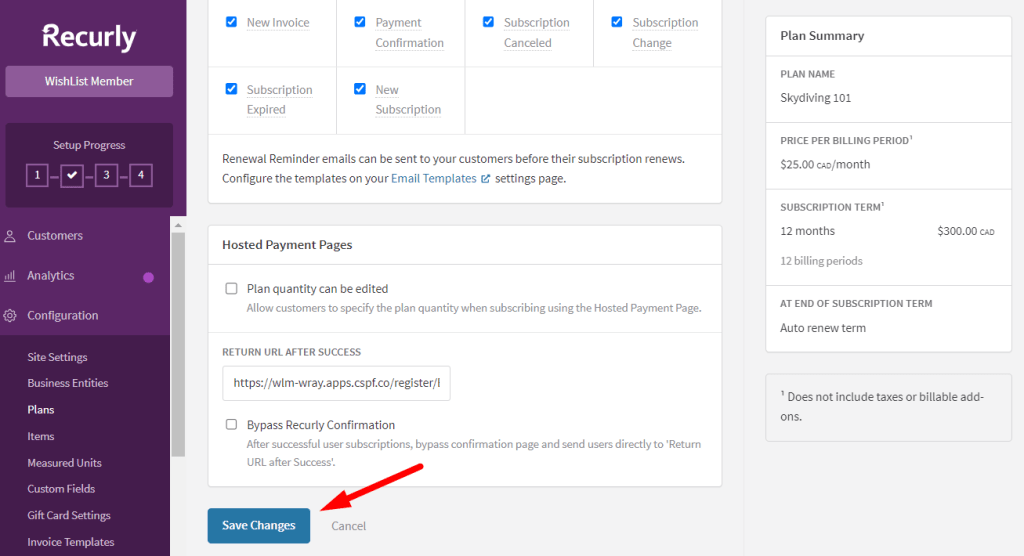Select the checked setup progress step
Viewport: 1024px width, 556px height.
pos(72,175)
